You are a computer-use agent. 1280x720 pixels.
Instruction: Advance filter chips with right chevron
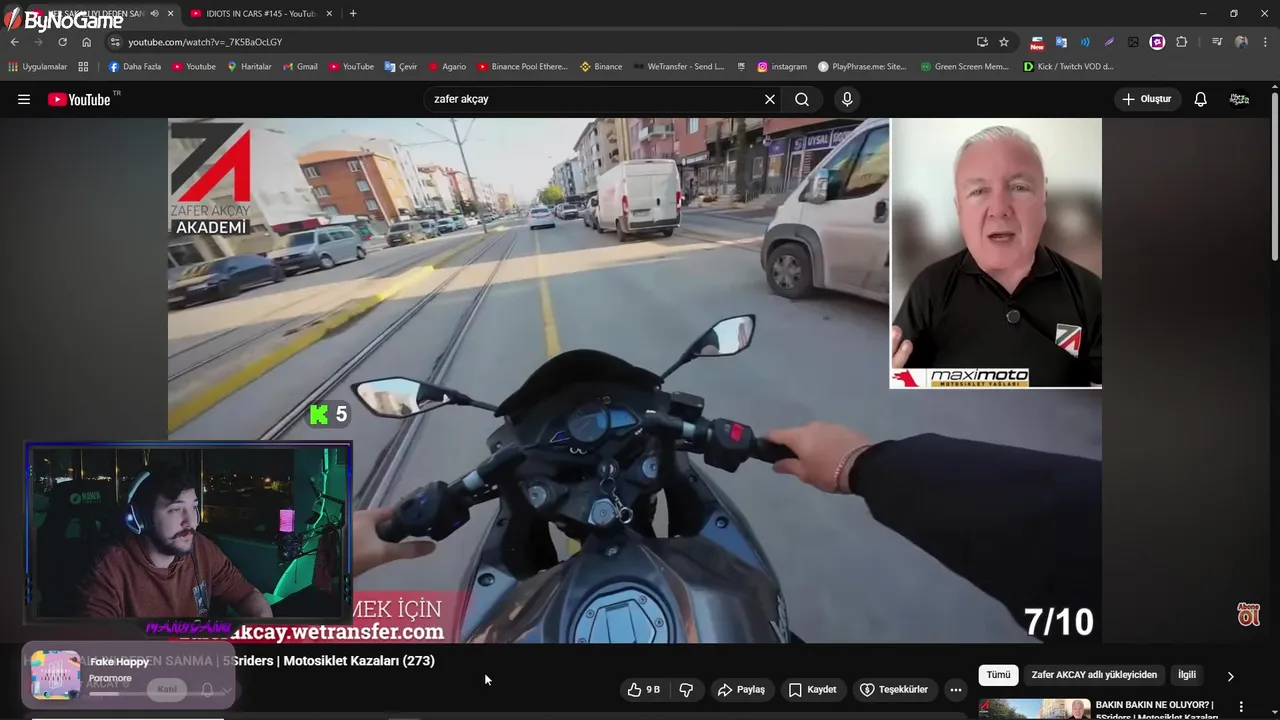[x=1230, y=676]
